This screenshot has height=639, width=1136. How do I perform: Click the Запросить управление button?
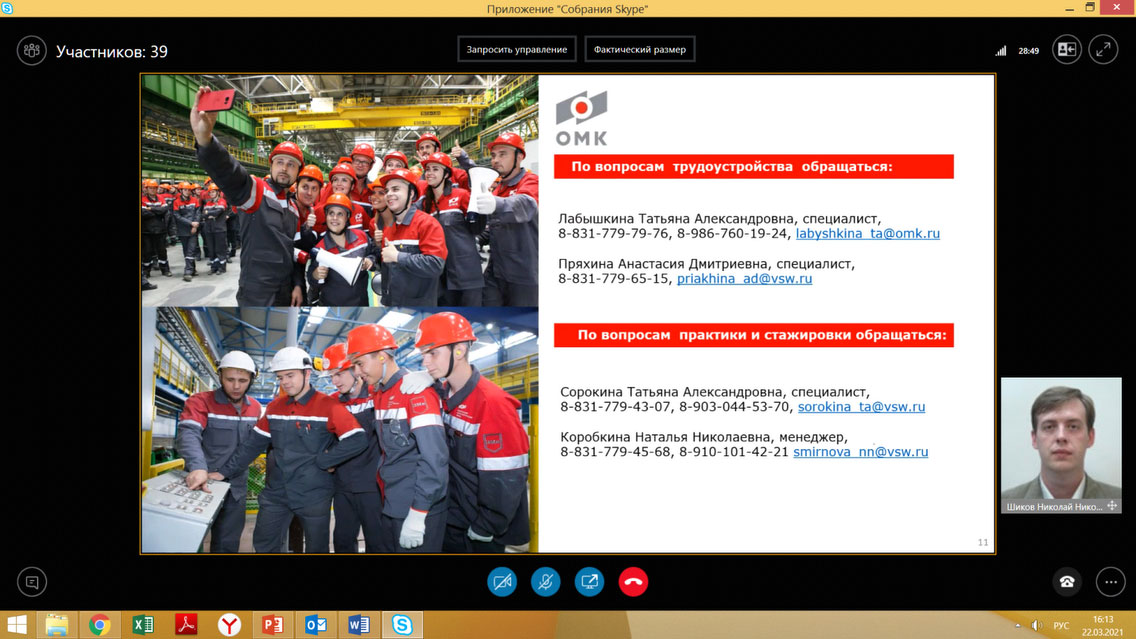[x=517, y=49]
